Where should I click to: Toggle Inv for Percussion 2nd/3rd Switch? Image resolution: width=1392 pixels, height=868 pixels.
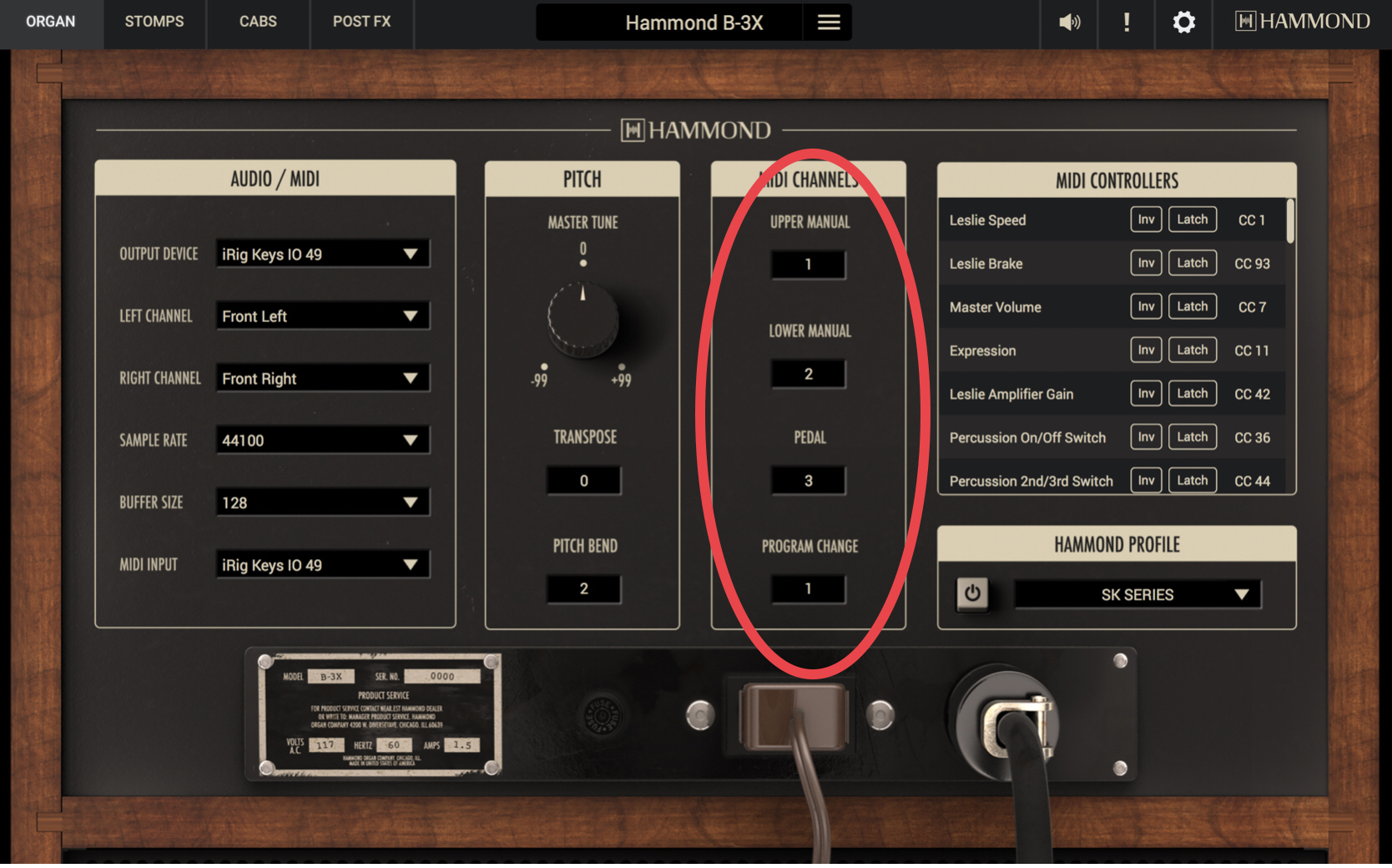(1146, 480)
